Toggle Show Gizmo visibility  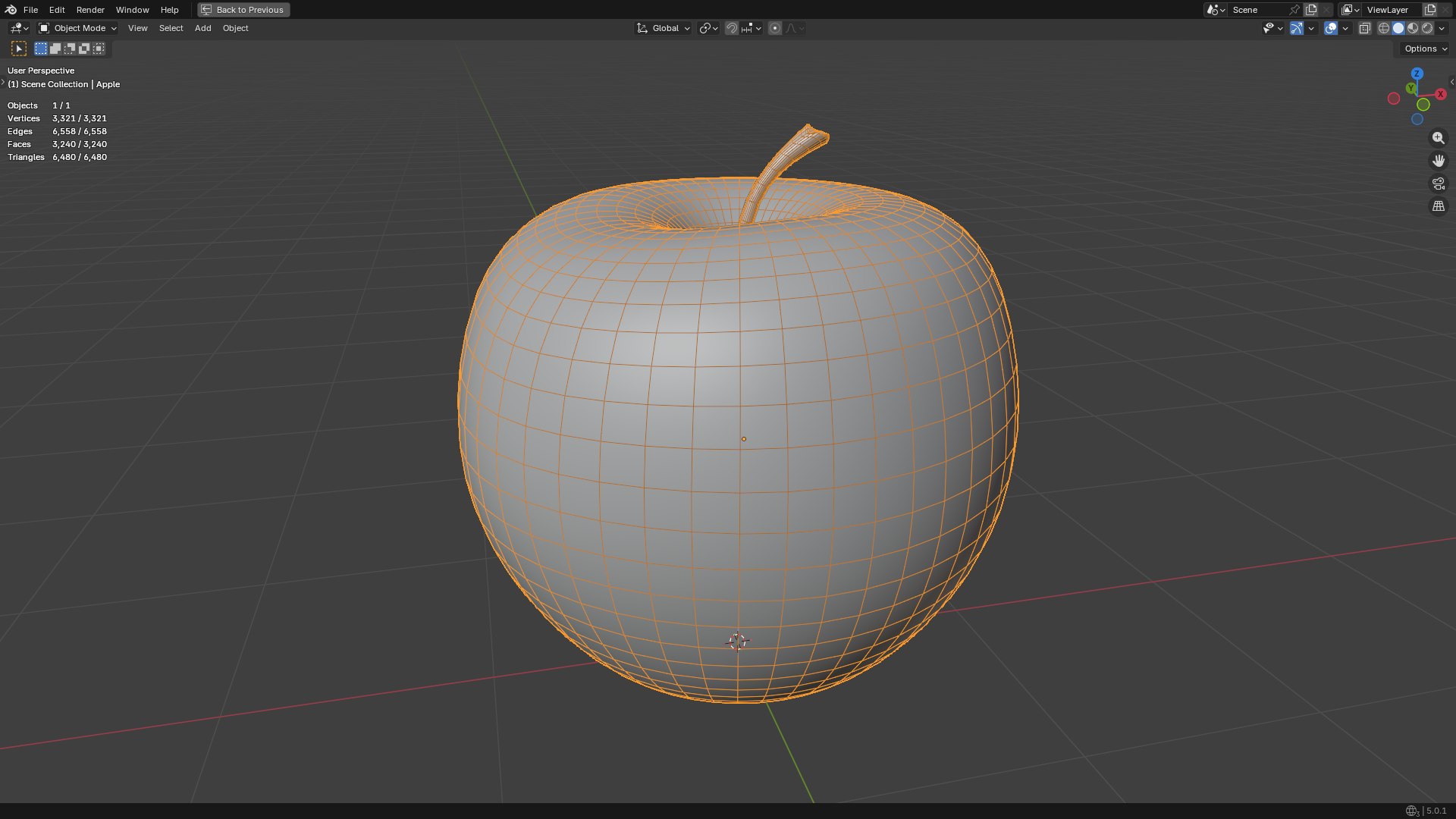click(1297, 28)
